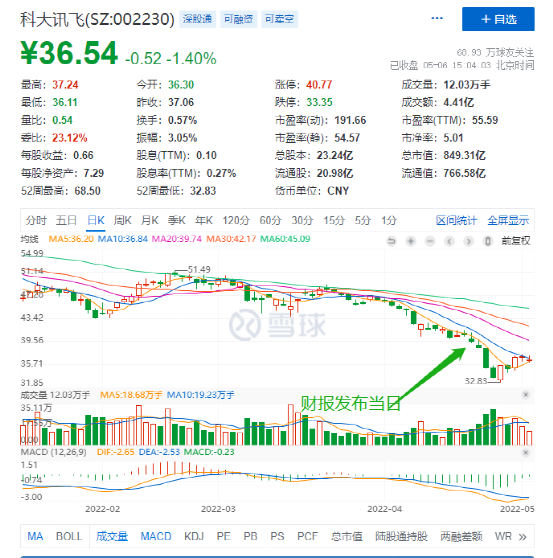Open 全屏显示 fullscreen chart link

point(508,221)
